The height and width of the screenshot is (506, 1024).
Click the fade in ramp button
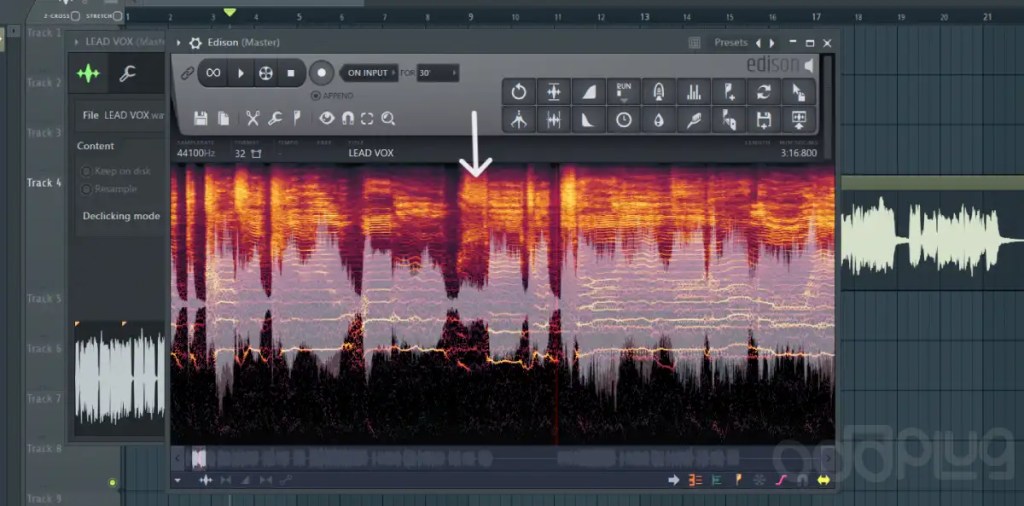point(588,92)
